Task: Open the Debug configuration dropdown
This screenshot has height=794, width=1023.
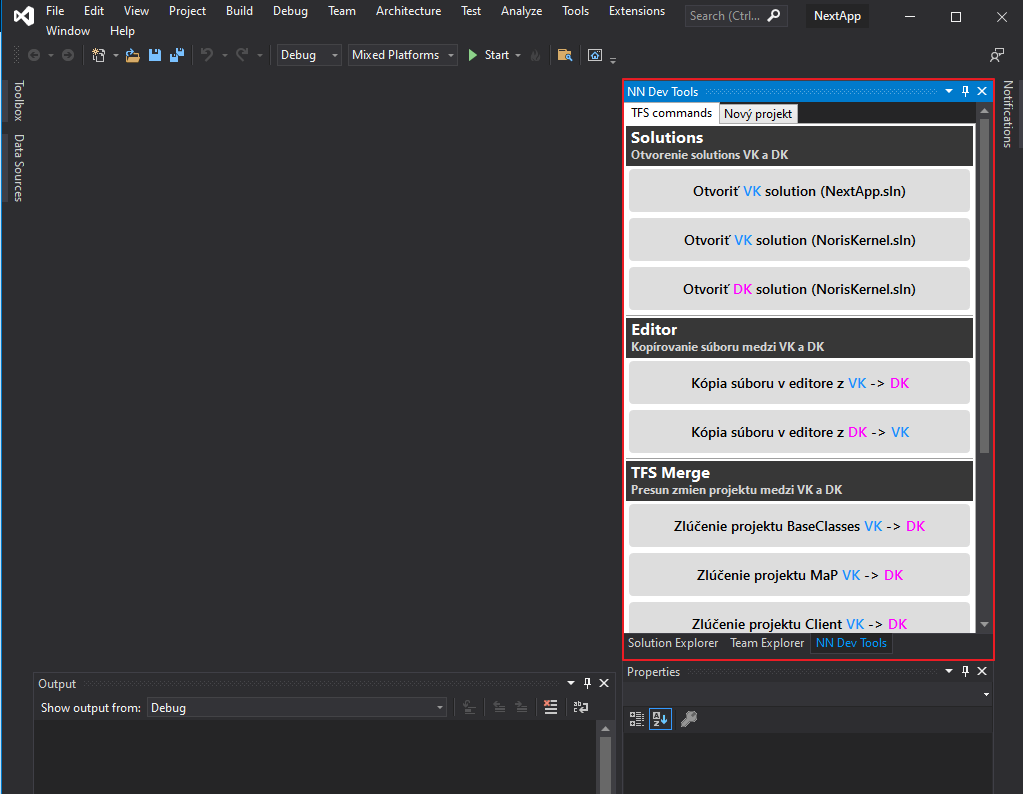Action: click(309, 55)
